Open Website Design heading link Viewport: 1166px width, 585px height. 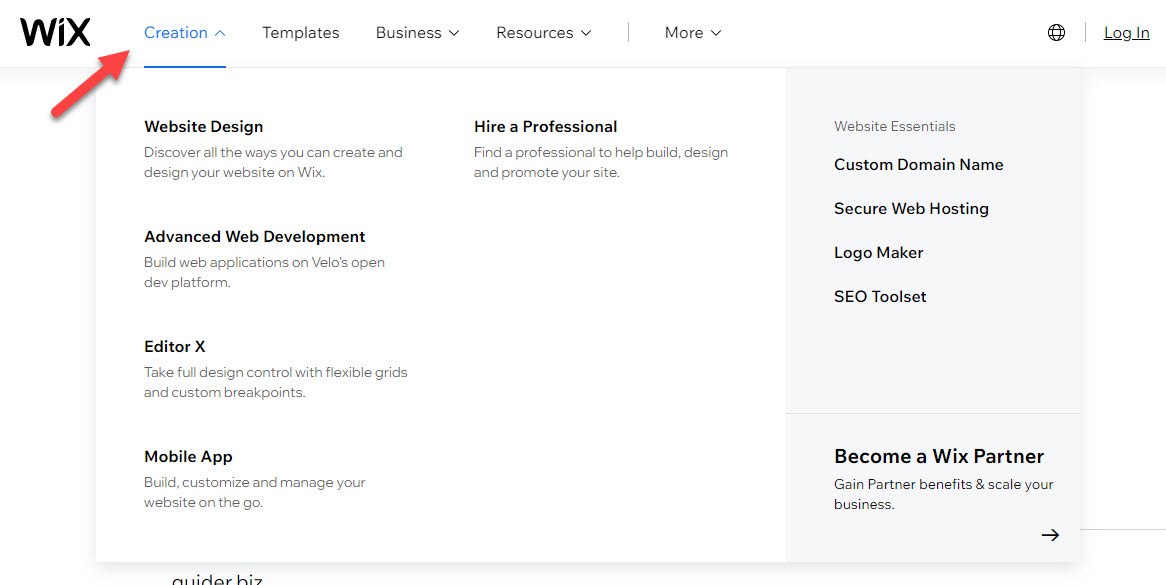pos(204,126)
